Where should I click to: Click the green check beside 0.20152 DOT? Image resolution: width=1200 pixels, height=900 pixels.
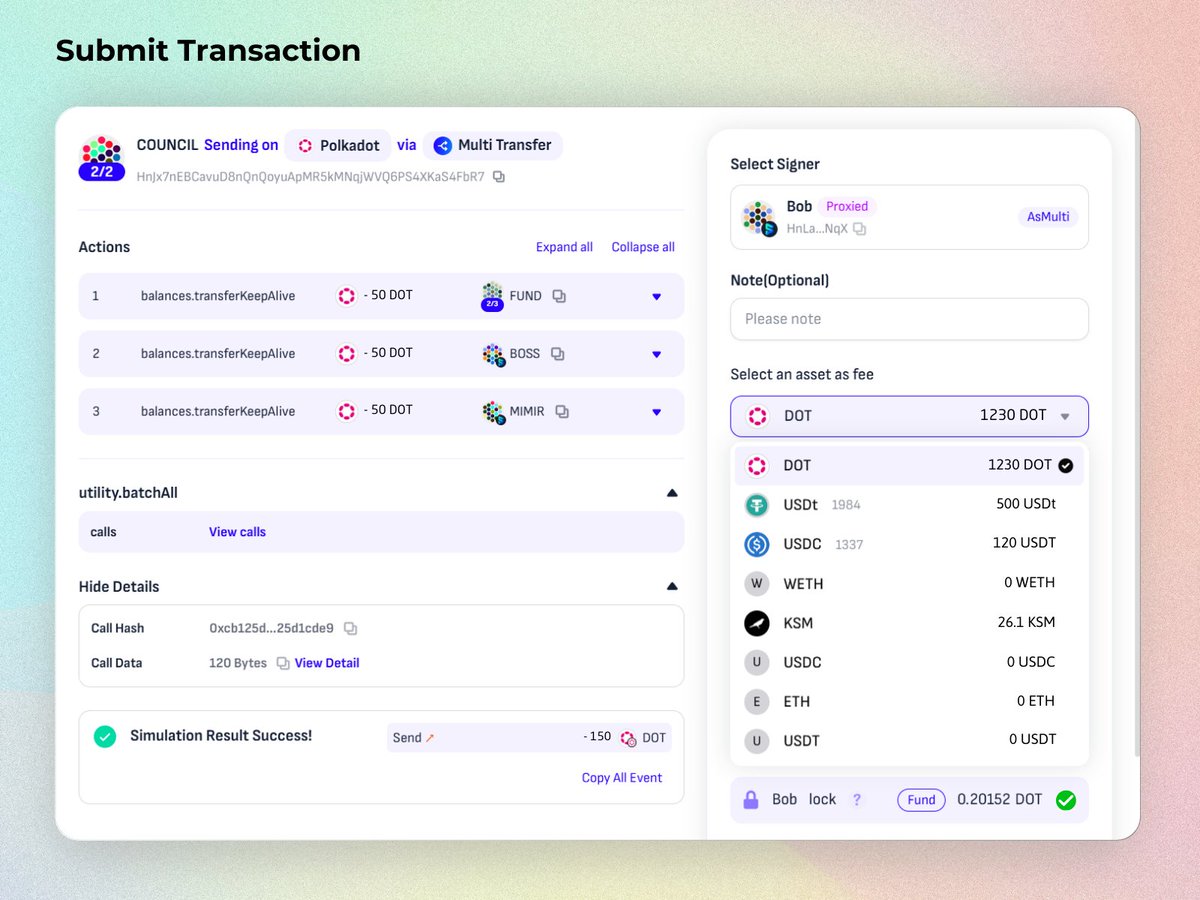pos(1066,799)
